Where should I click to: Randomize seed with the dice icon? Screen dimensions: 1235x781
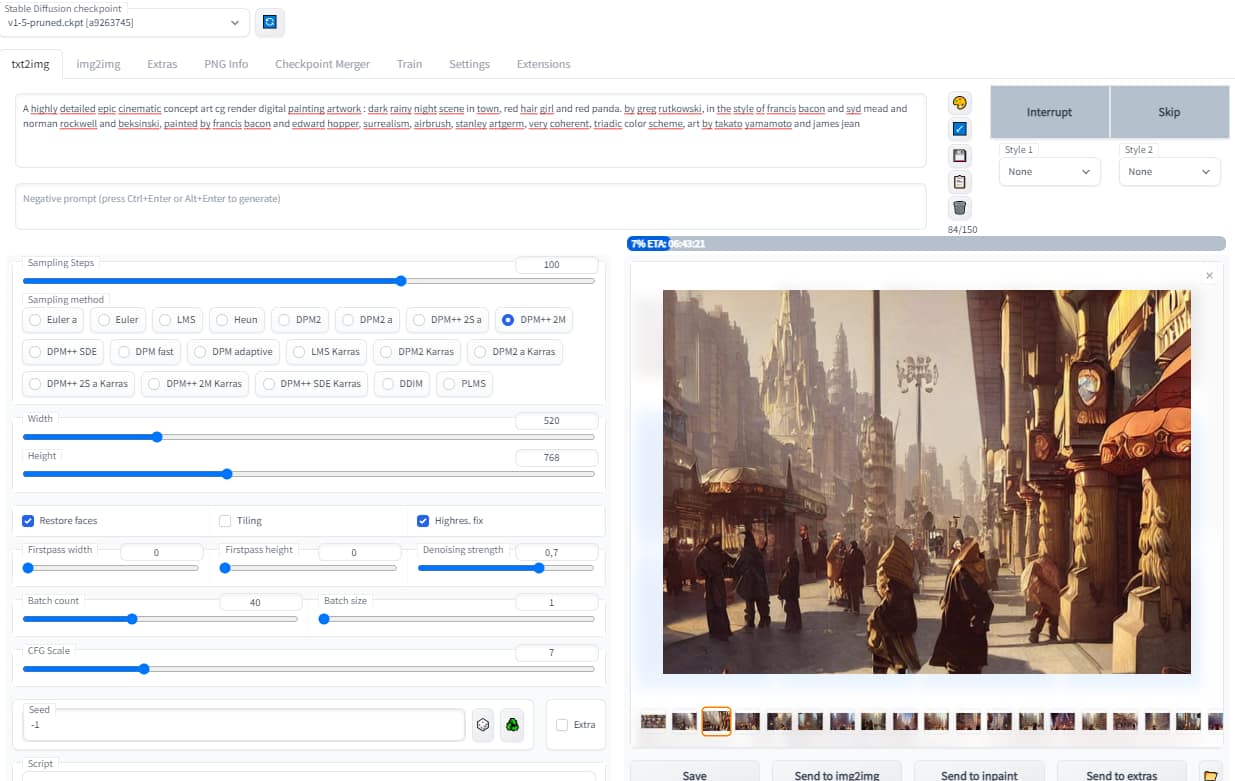[x=483, y=724]
